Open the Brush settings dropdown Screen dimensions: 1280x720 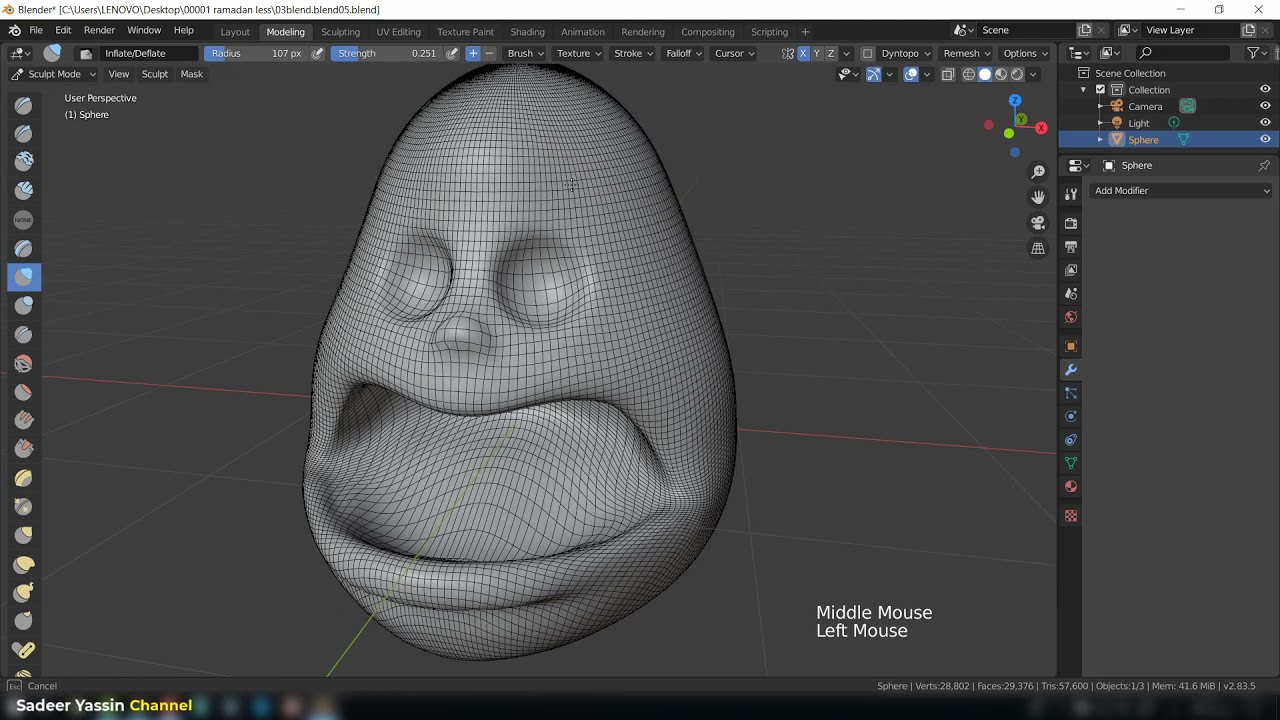(525, 54)
